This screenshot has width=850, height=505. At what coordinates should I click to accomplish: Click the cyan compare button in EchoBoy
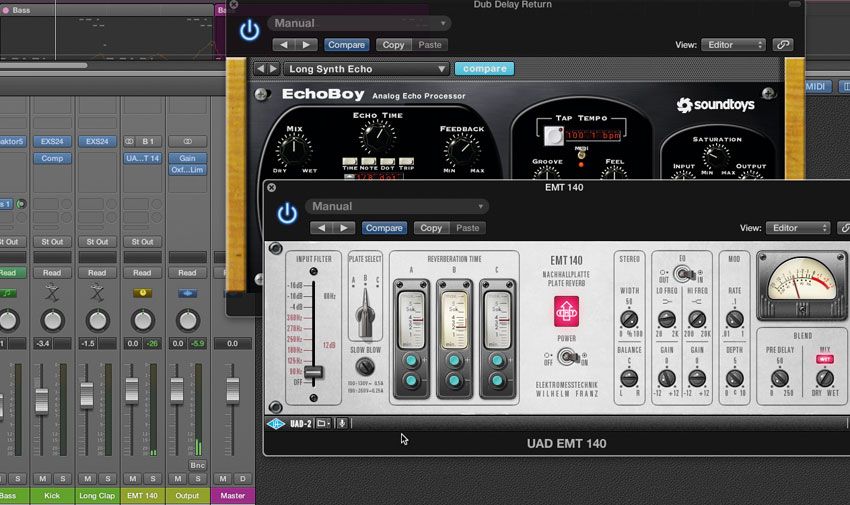coord(485,69)
